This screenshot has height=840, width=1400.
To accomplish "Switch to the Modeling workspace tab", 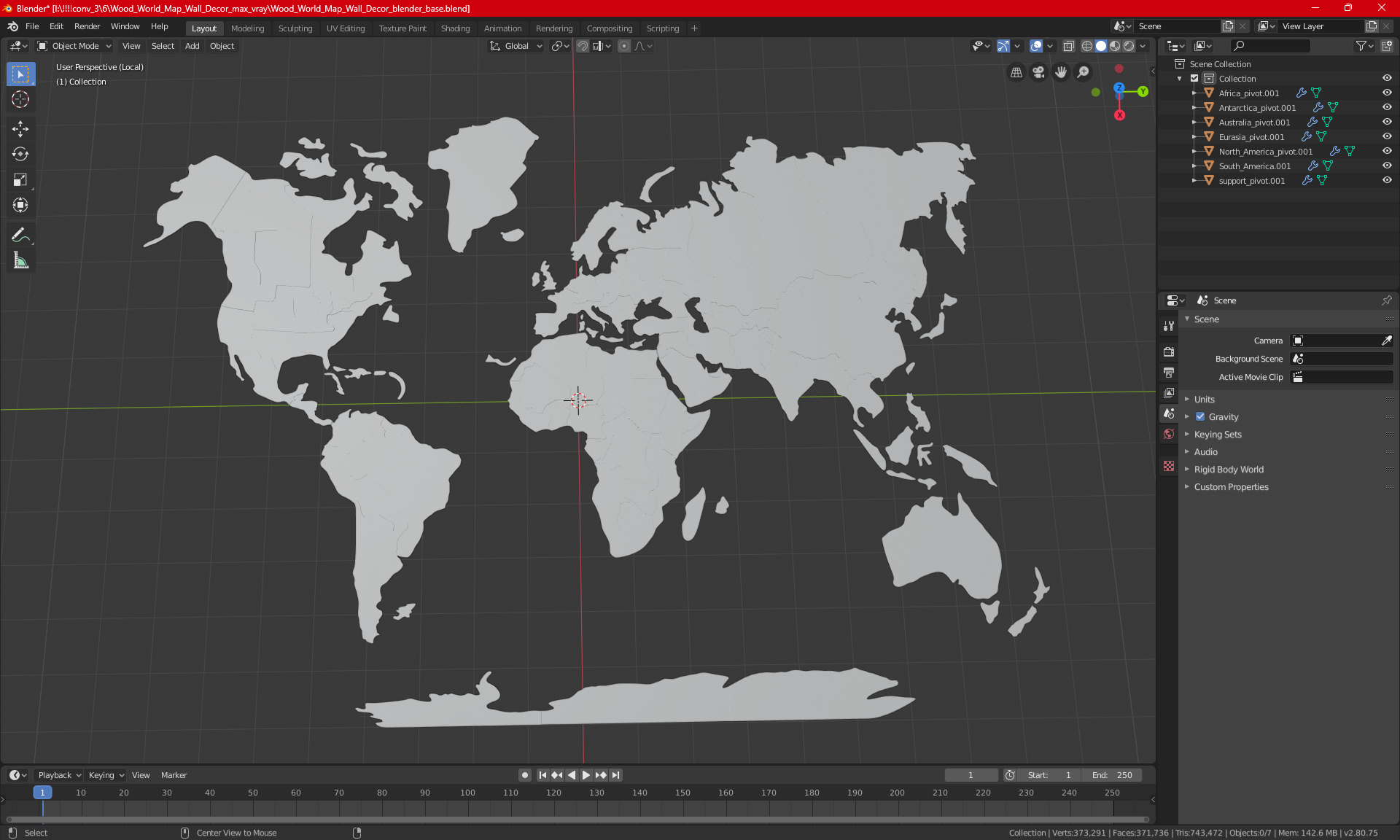I will [x=247, y=28].
